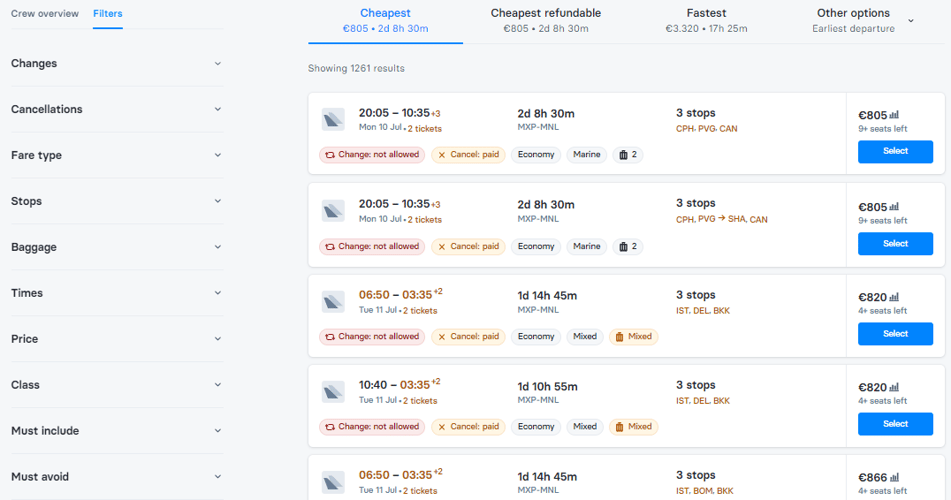Expand the Must avoid filter
Viewport: 951px width, 500px height.
click(116, 477)
